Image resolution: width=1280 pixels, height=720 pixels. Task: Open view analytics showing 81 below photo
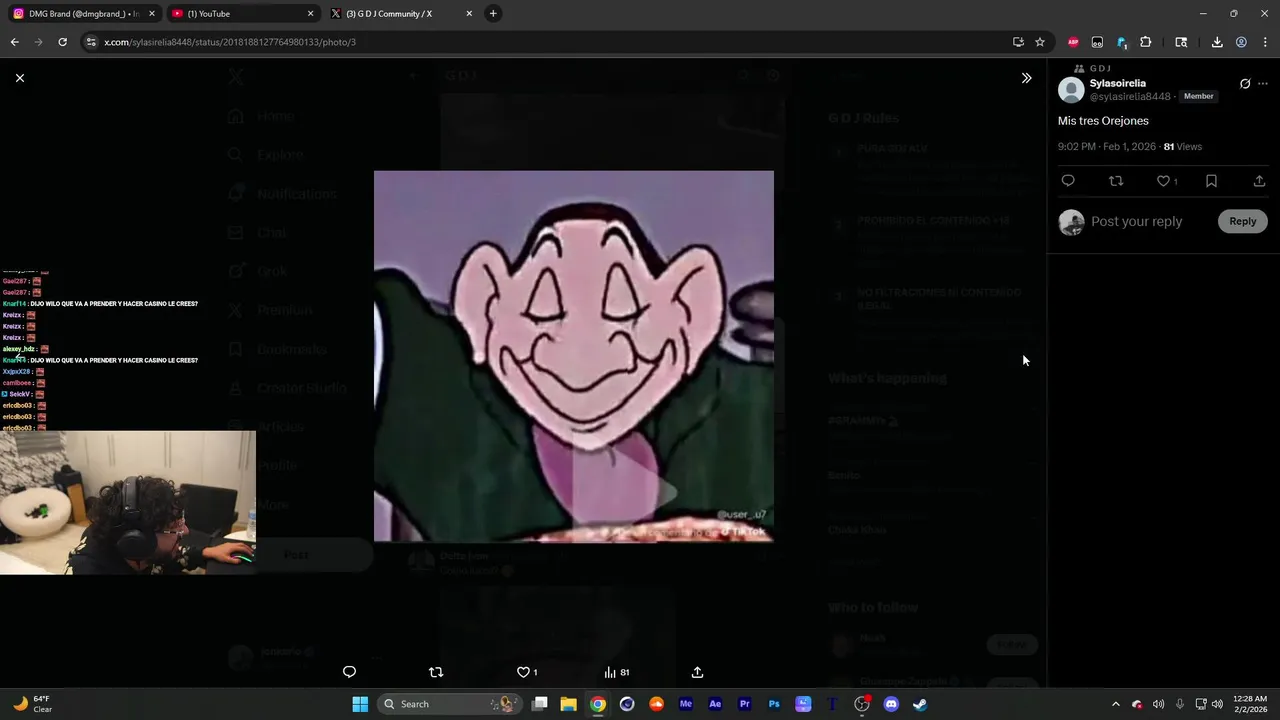tap(616, 672)
